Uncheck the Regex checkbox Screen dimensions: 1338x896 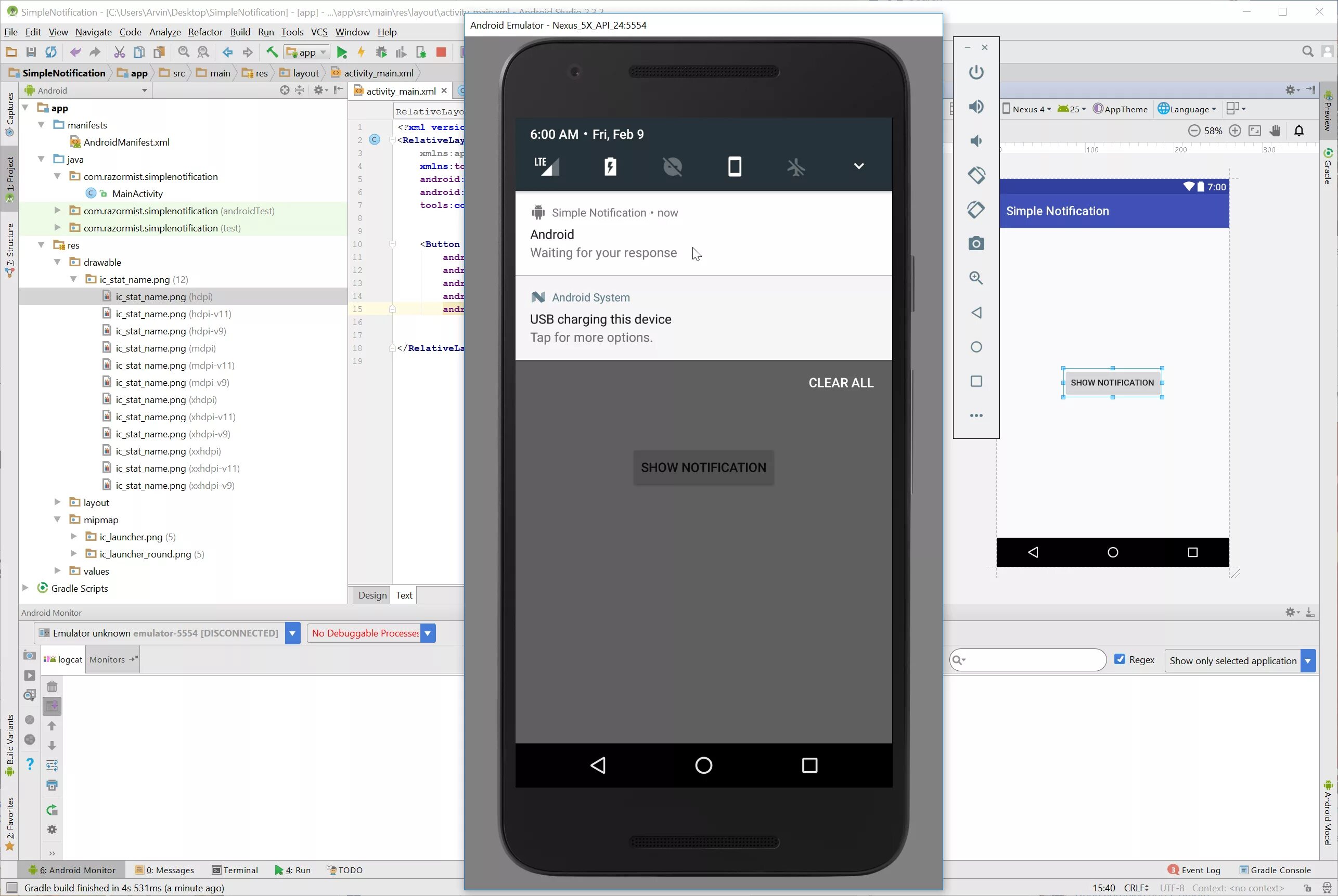(x=1120, y=659)
